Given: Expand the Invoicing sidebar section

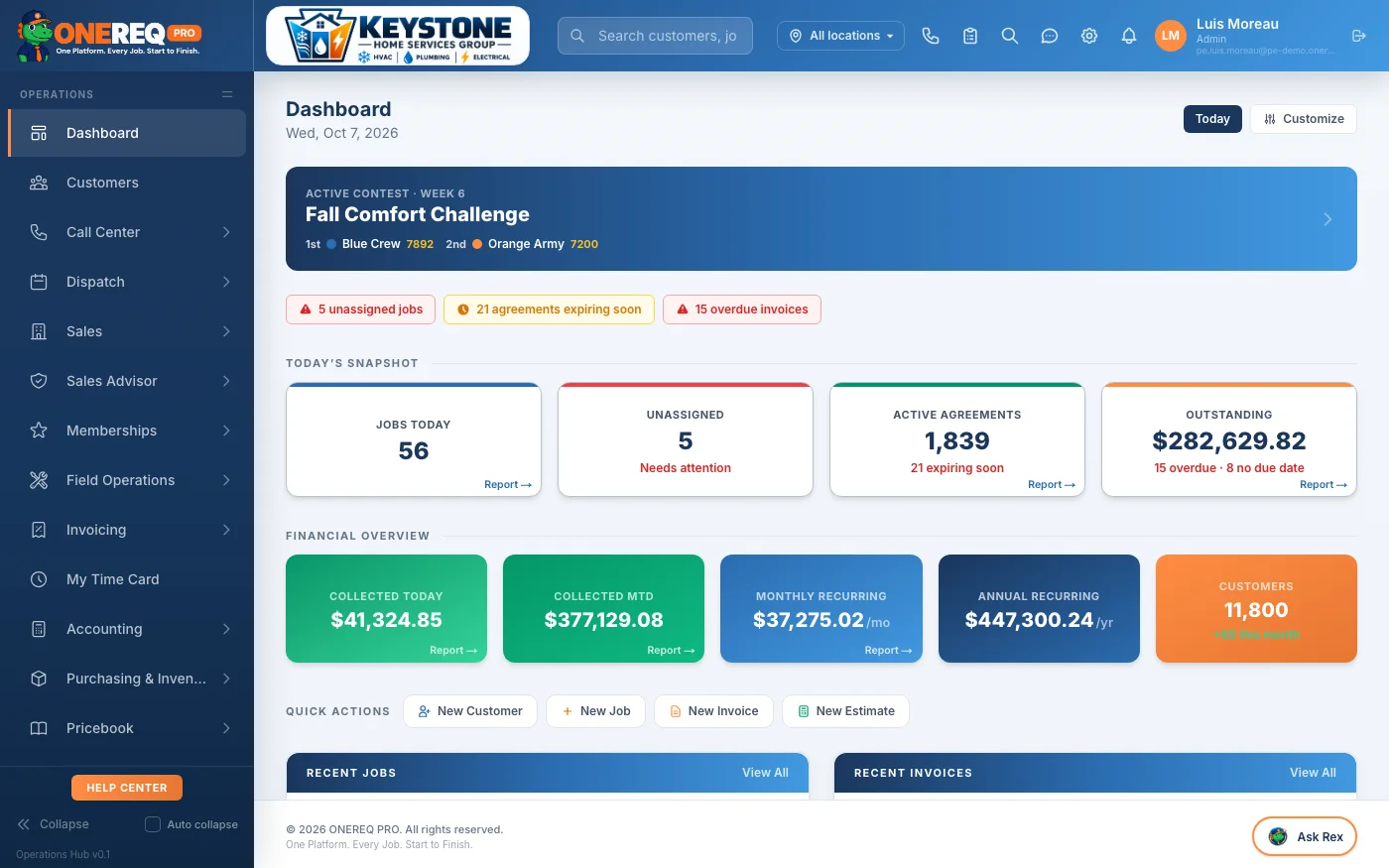Looking at the screenshot, I should pos(127,530).
